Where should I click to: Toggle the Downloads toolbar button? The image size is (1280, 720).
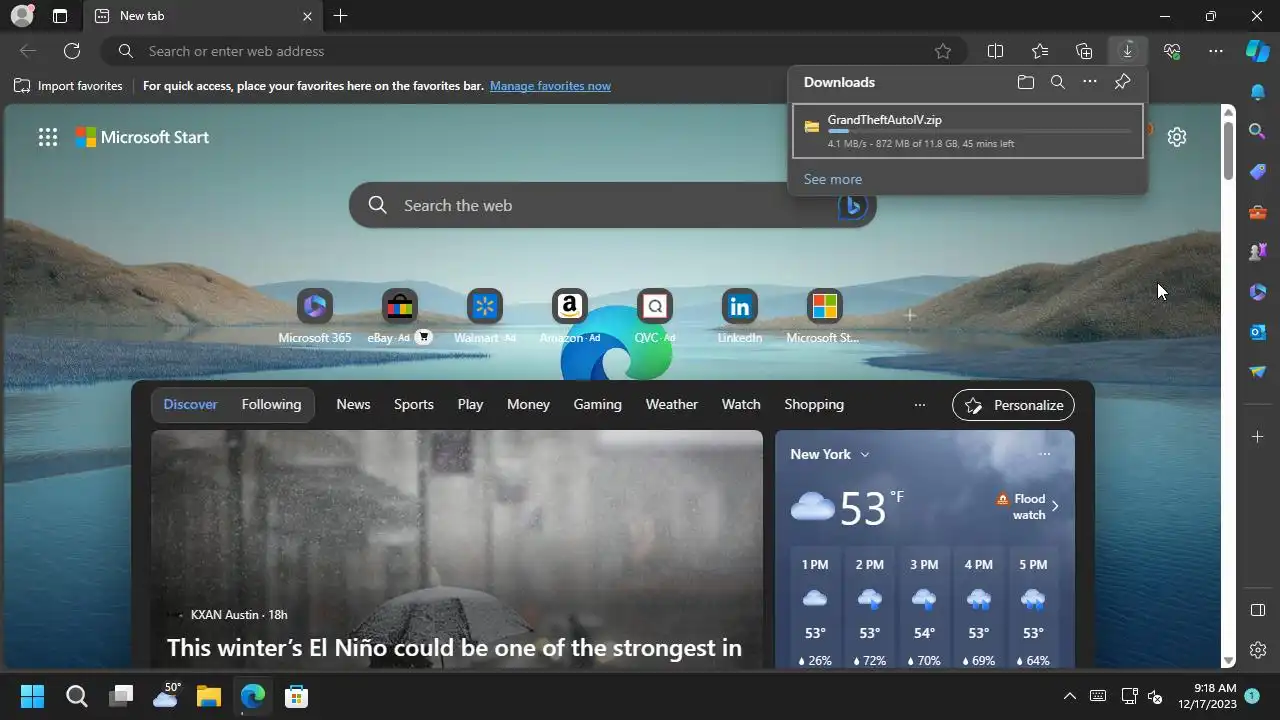tap(1127, 51)
